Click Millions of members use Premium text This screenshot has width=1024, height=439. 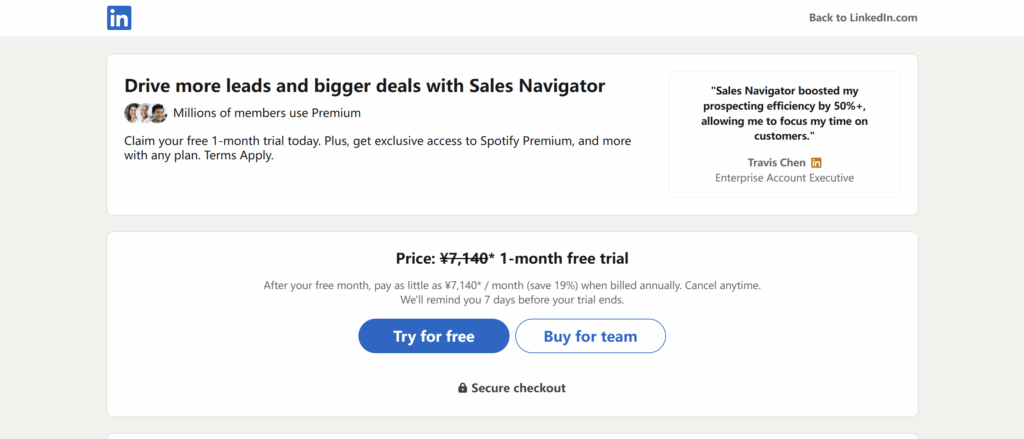coord(266,113)
